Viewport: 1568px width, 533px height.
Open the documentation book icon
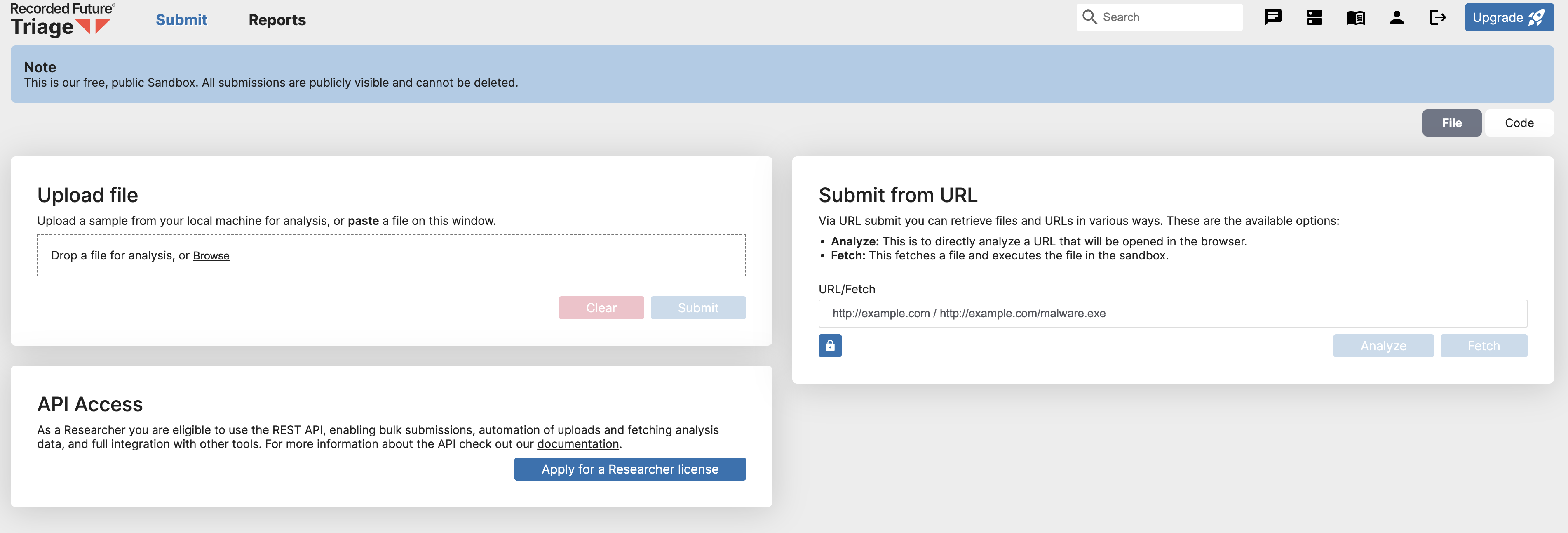click(1355, 18)
